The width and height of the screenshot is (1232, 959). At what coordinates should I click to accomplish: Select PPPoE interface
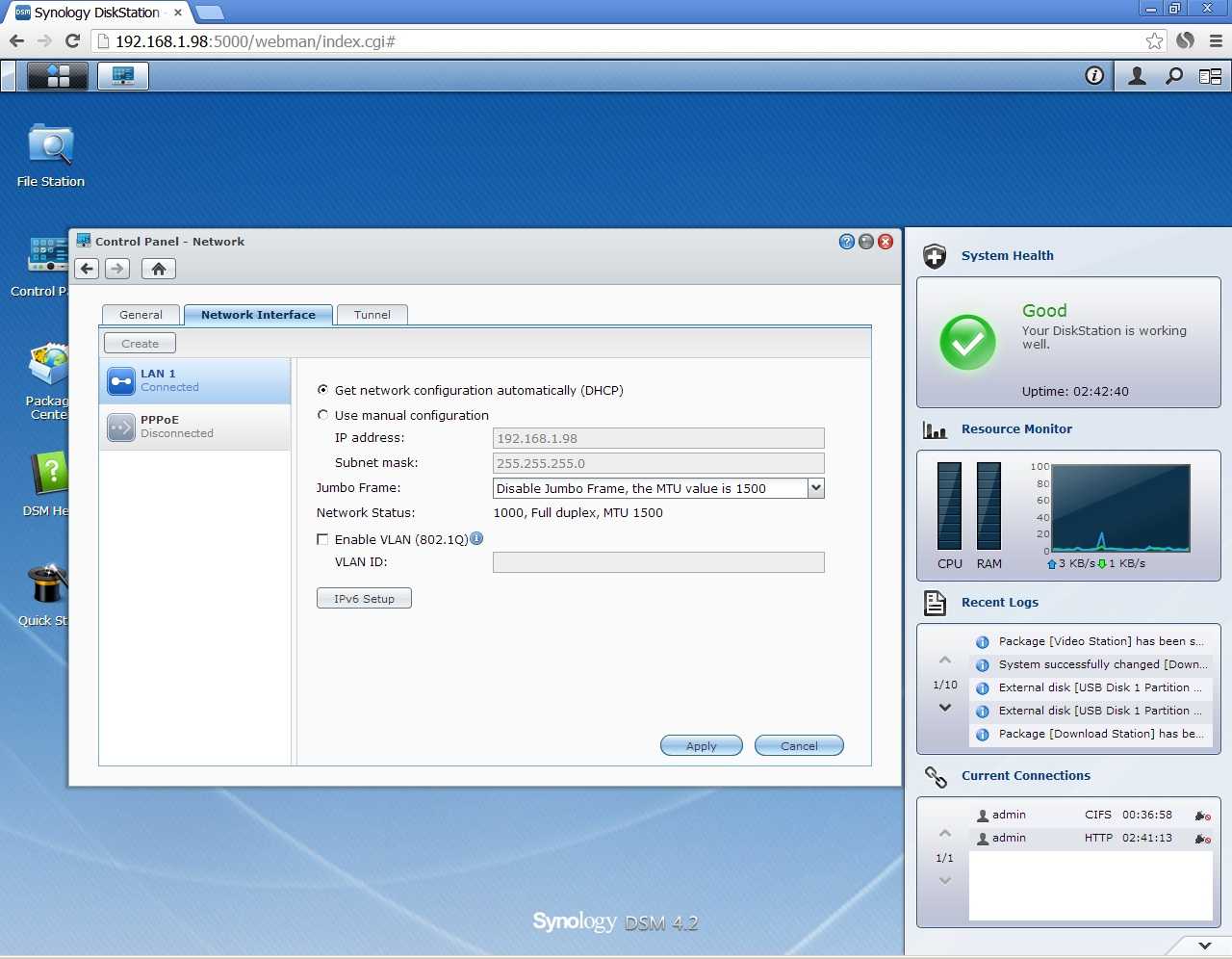click(195, 427)
